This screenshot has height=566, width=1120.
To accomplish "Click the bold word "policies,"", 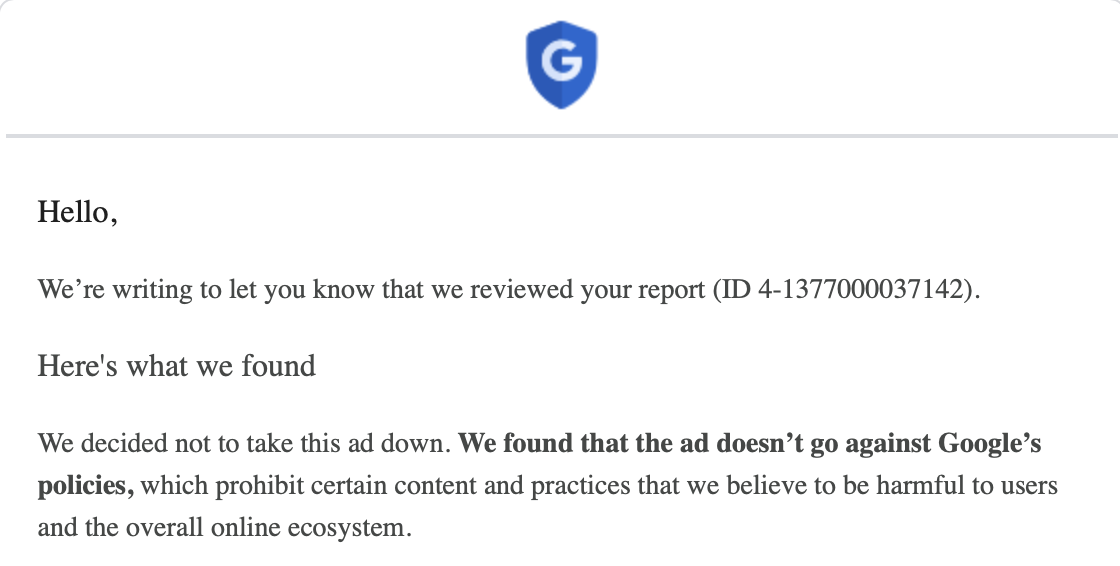I will click(86, 485).
